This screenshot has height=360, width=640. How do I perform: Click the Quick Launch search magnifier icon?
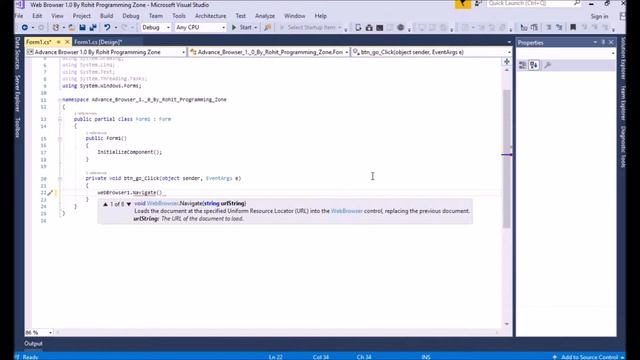577,3
